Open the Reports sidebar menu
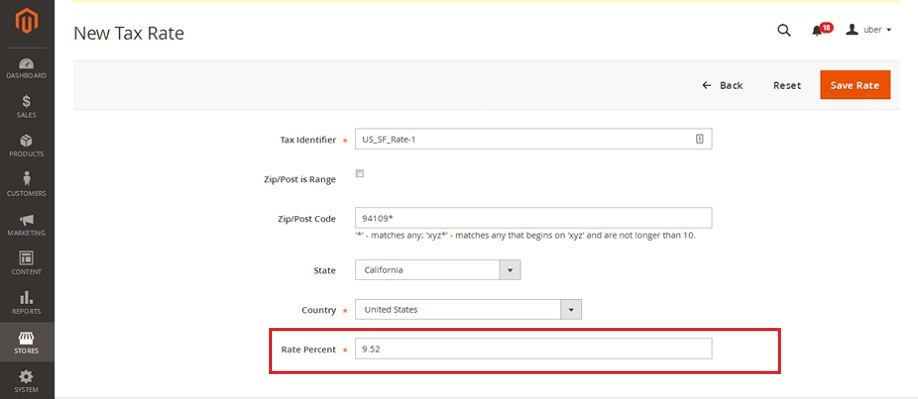The image size is (918, 399). tap(26, 302)
